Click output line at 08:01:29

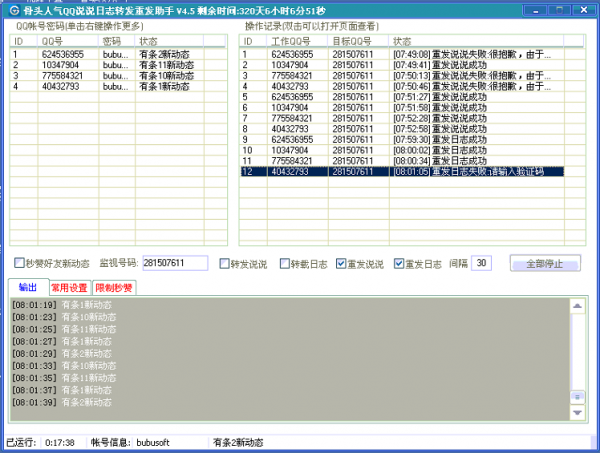(x=62, y=354)
